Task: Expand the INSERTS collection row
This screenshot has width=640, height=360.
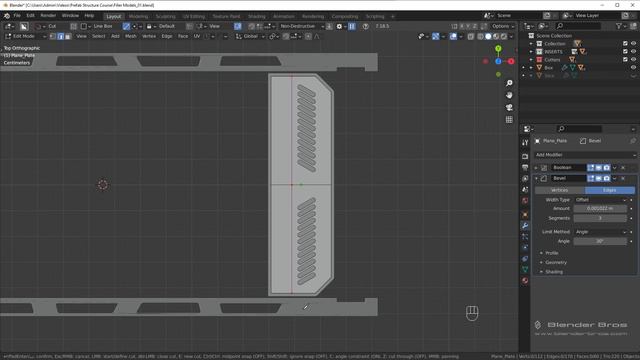Action: tap(531, 52)
